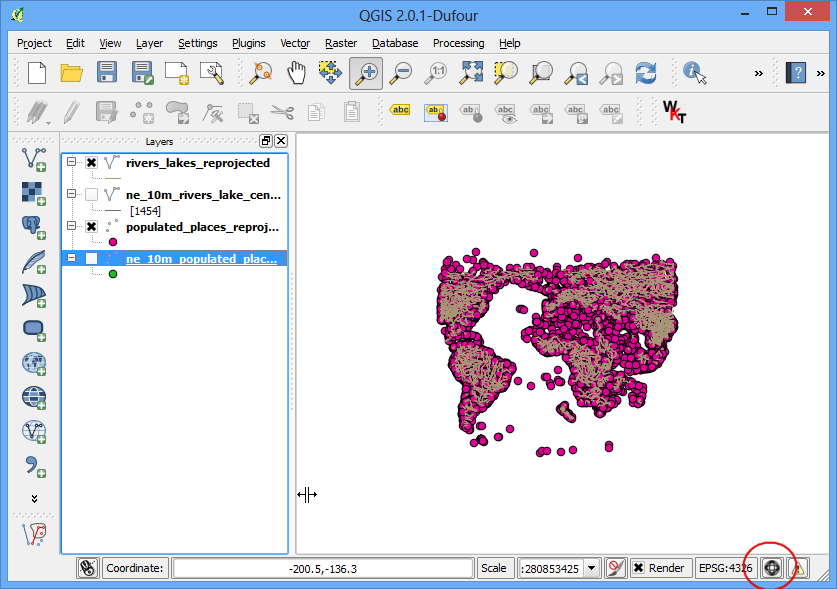Save project with the floppy disk icon
This screenshot has height=589, width=837.
[x=107, y=72]
